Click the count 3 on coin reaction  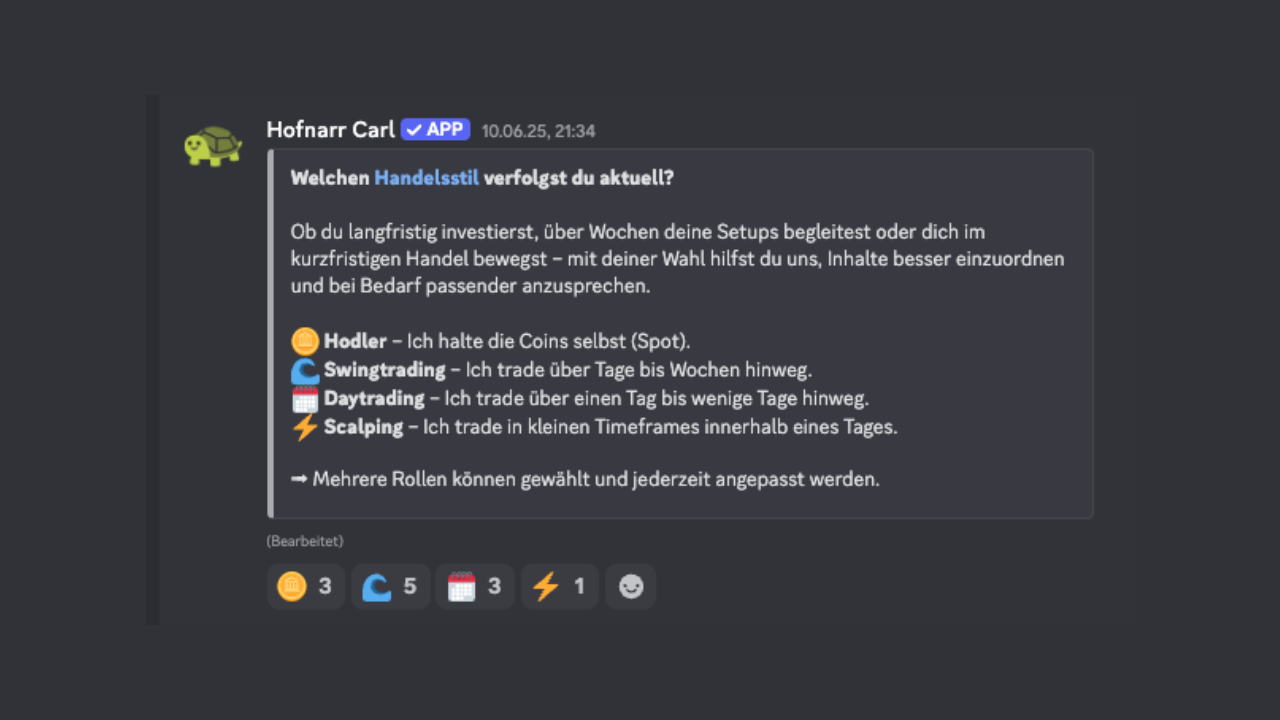325,586
